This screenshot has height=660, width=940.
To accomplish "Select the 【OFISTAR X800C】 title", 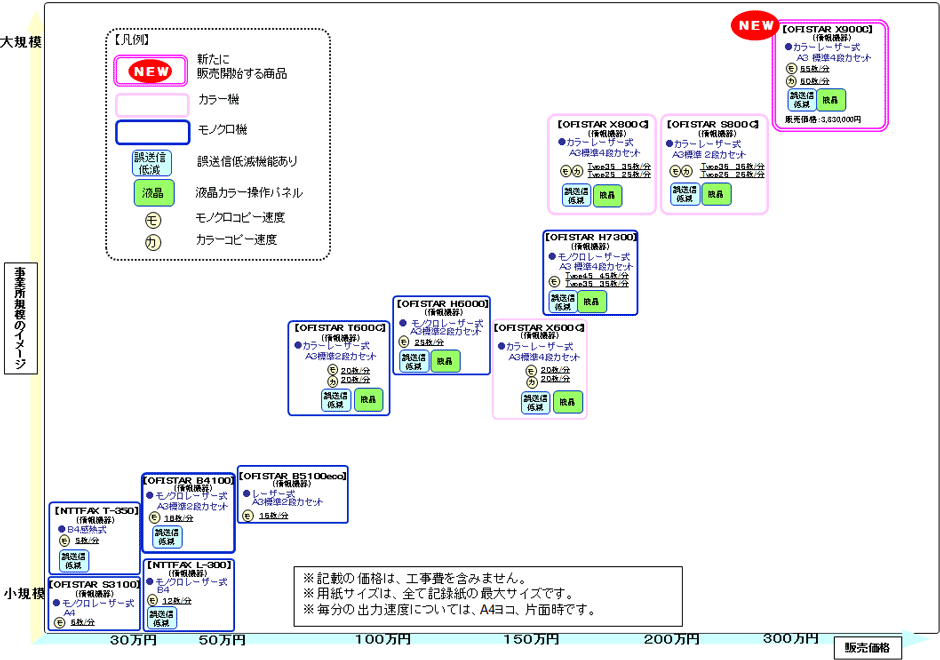I will coord(602,124).
